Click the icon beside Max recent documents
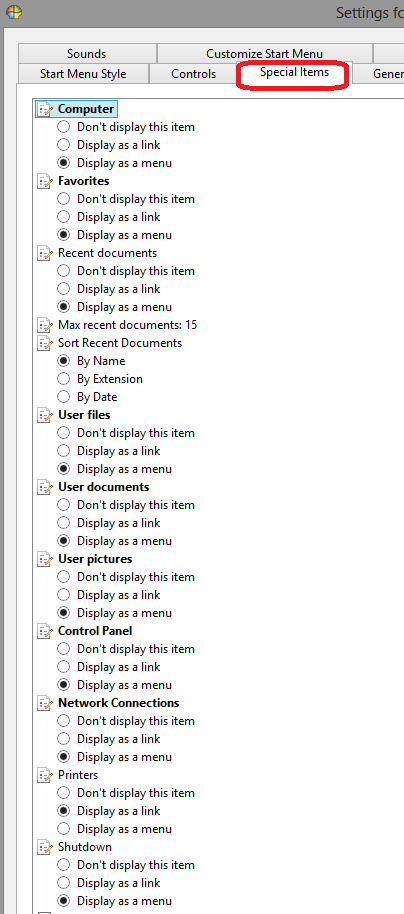Viewport: 404px width, 914px height. click(x=45, y=325)
